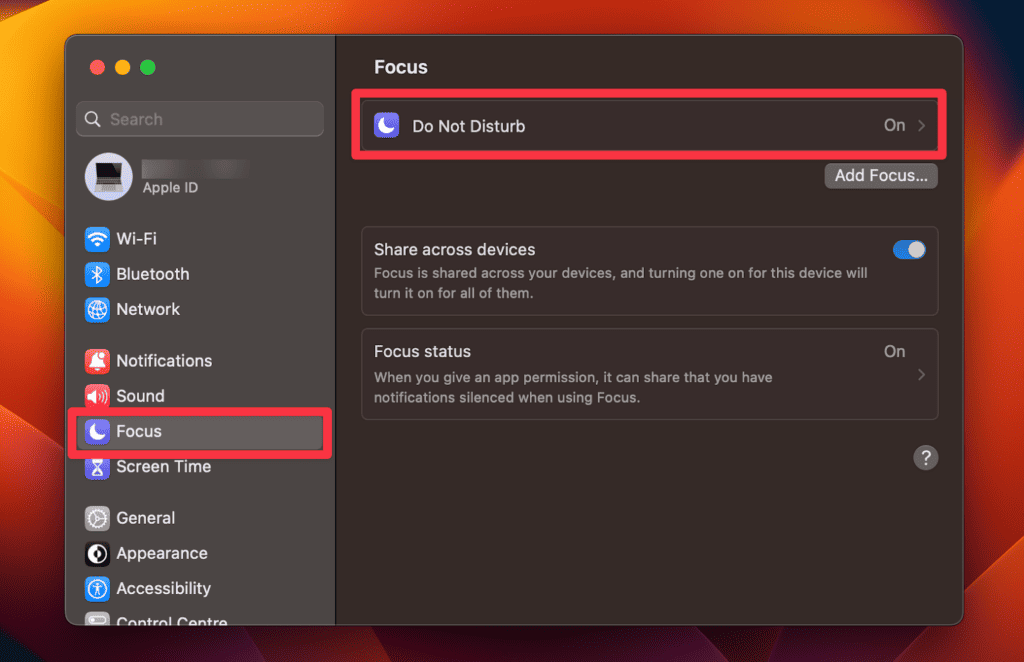Click the Network globe icon
The height and width of the screenshot is (662, 1024).
click(x=97, y=309)
